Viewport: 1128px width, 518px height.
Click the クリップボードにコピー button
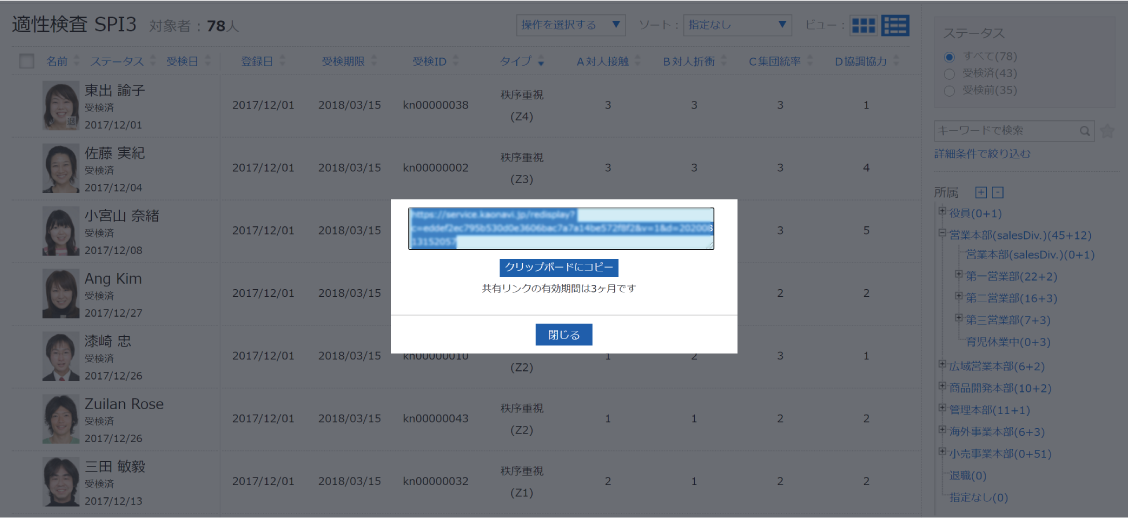[x=559, y=268]
